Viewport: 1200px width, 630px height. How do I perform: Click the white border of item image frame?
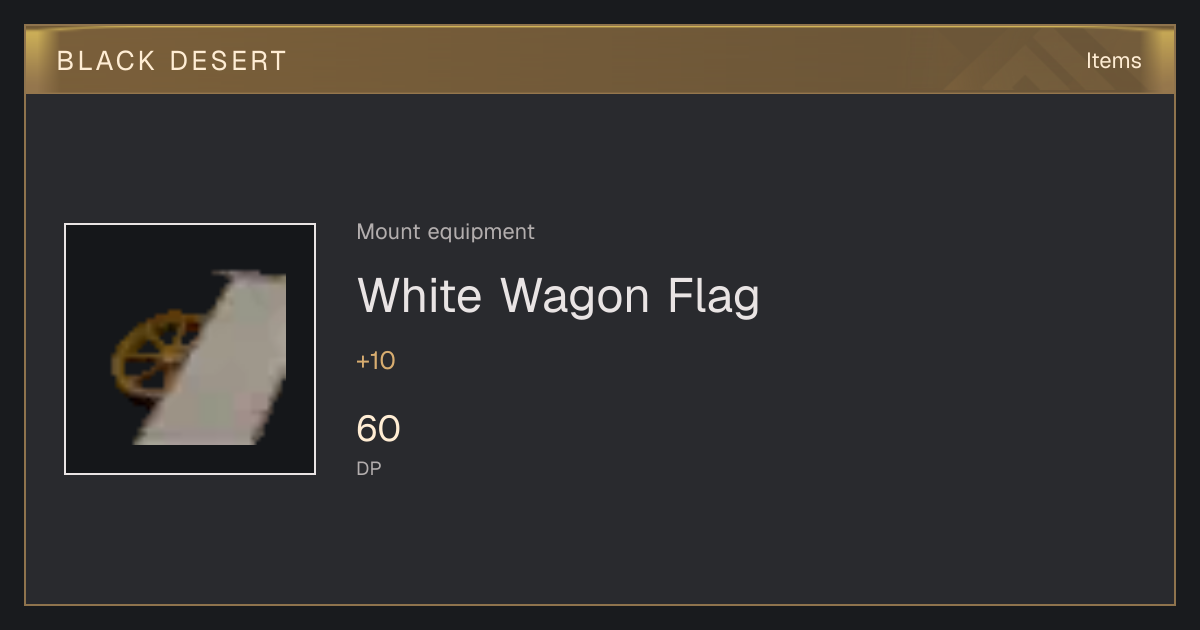point(190,224)
